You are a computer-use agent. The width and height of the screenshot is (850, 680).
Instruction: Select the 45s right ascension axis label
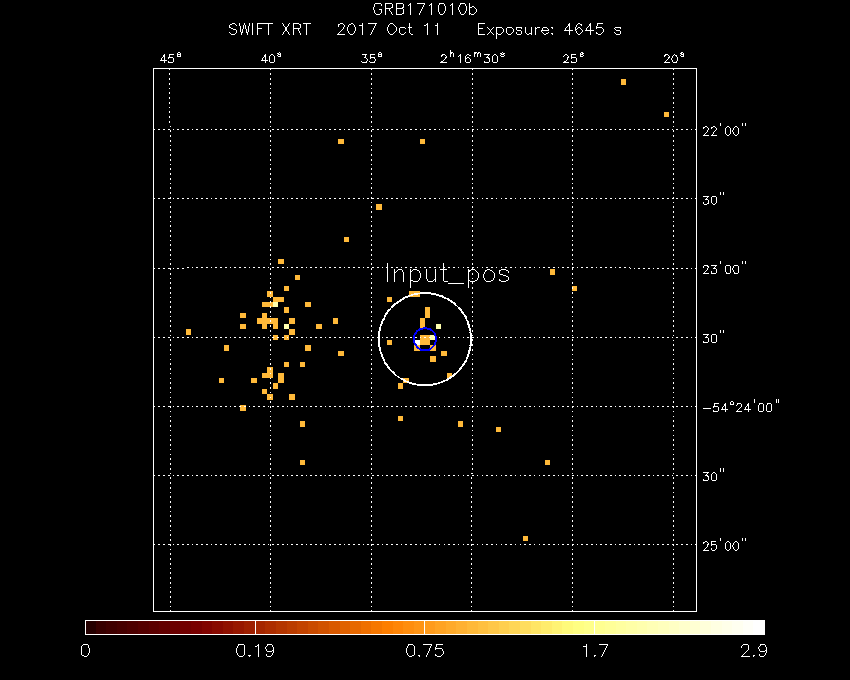(171, 57)
